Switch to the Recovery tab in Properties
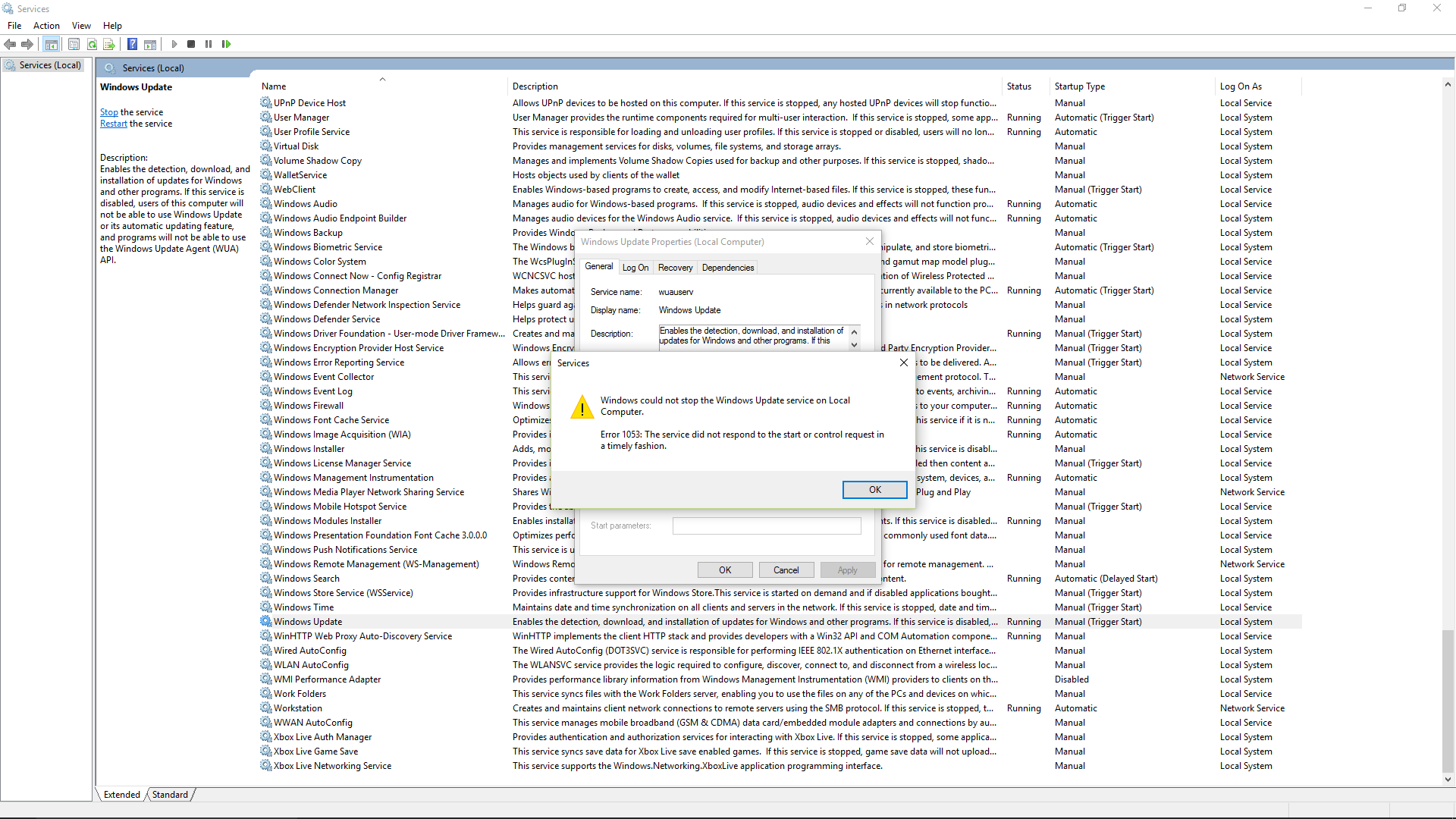Viewport: 1456px width, 819px height. 675,268
